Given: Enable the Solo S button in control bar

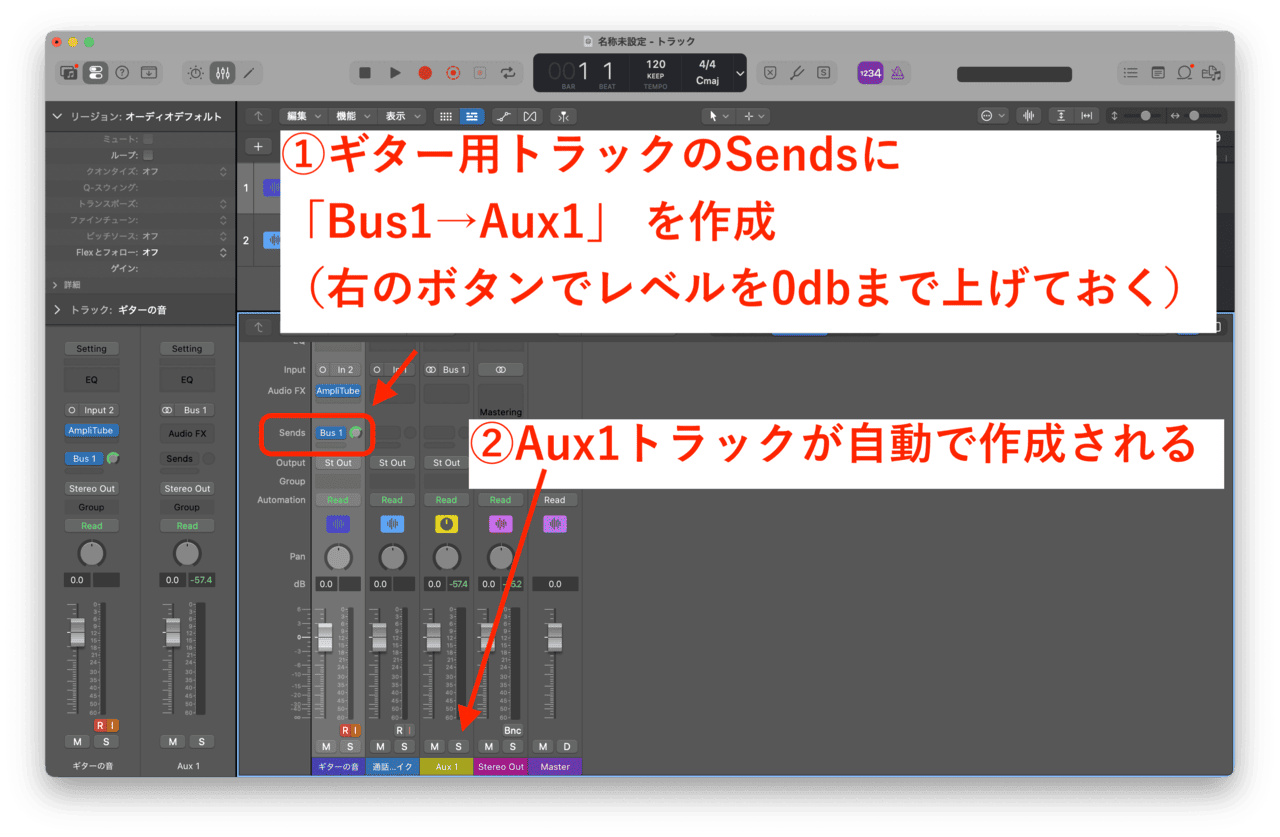Looking at the screenshot, I should tap(823, 72).
